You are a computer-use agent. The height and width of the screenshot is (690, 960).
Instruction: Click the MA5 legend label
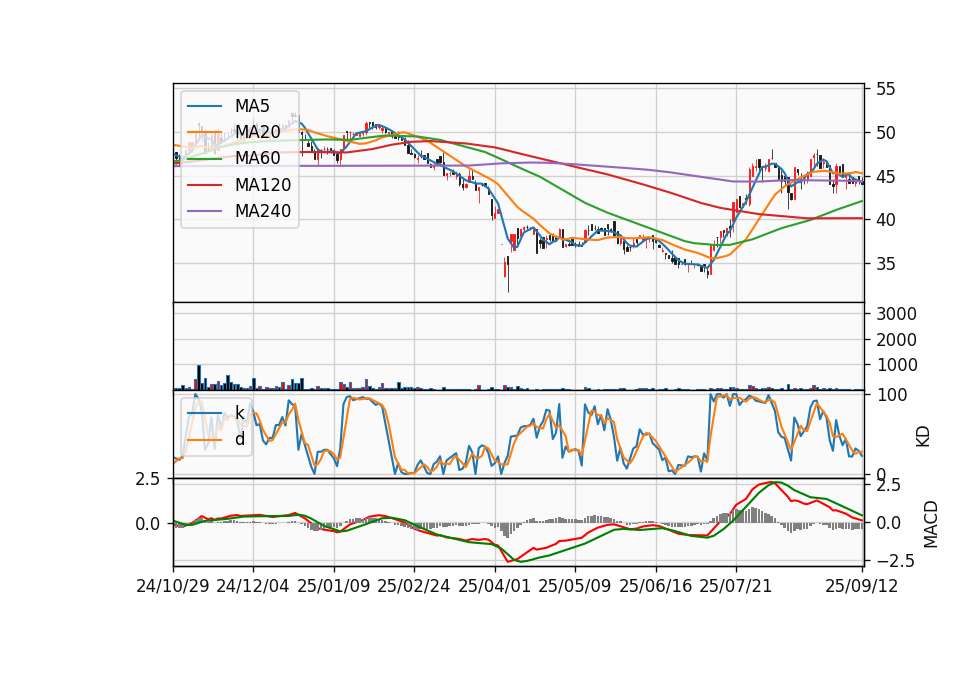(x=252, y=106)
